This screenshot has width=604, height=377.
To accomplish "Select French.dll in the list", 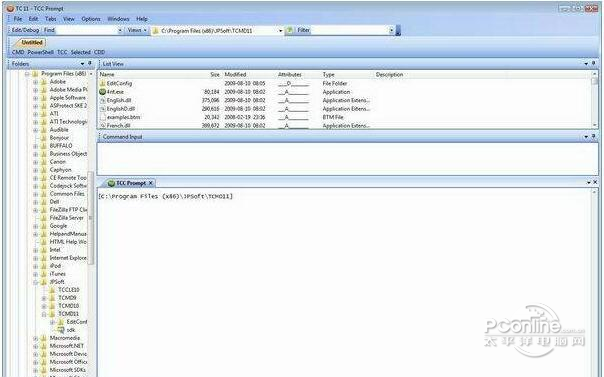I will coord(118,125).
